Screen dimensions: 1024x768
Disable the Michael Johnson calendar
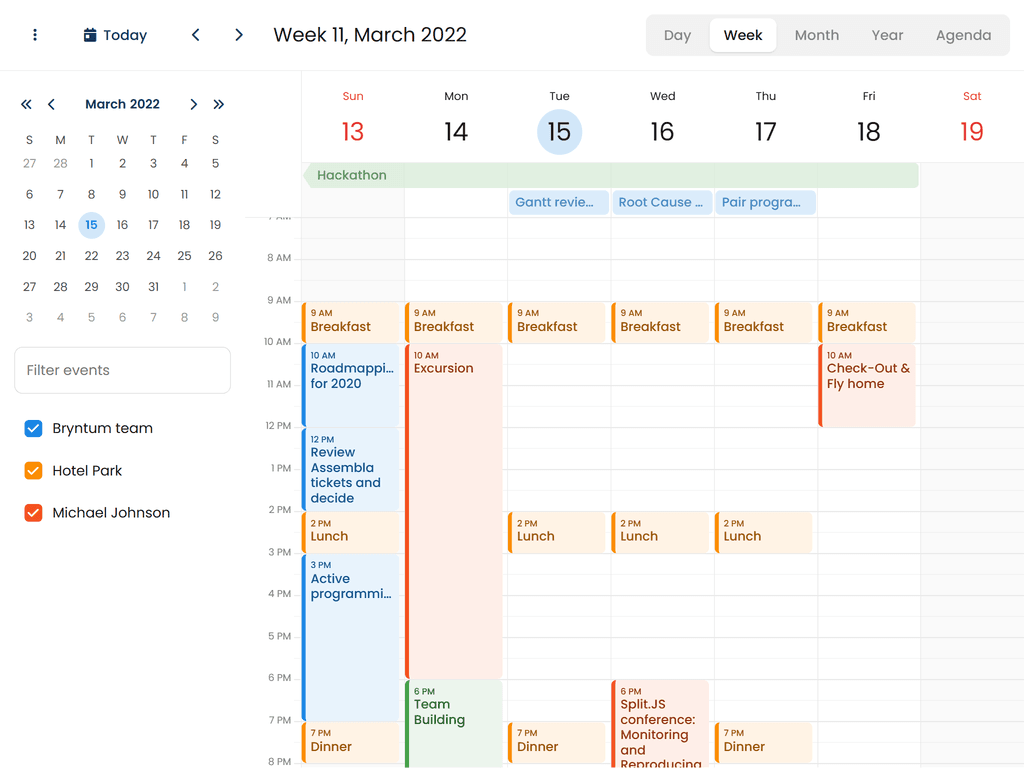[33, 513]
